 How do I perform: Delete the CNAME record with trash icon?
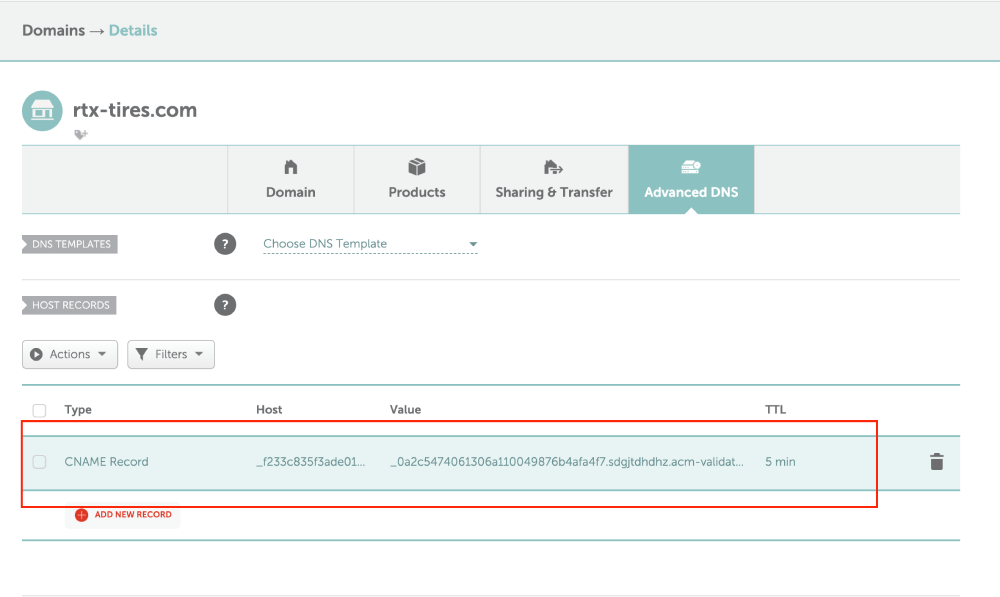[x=936, y=462]
